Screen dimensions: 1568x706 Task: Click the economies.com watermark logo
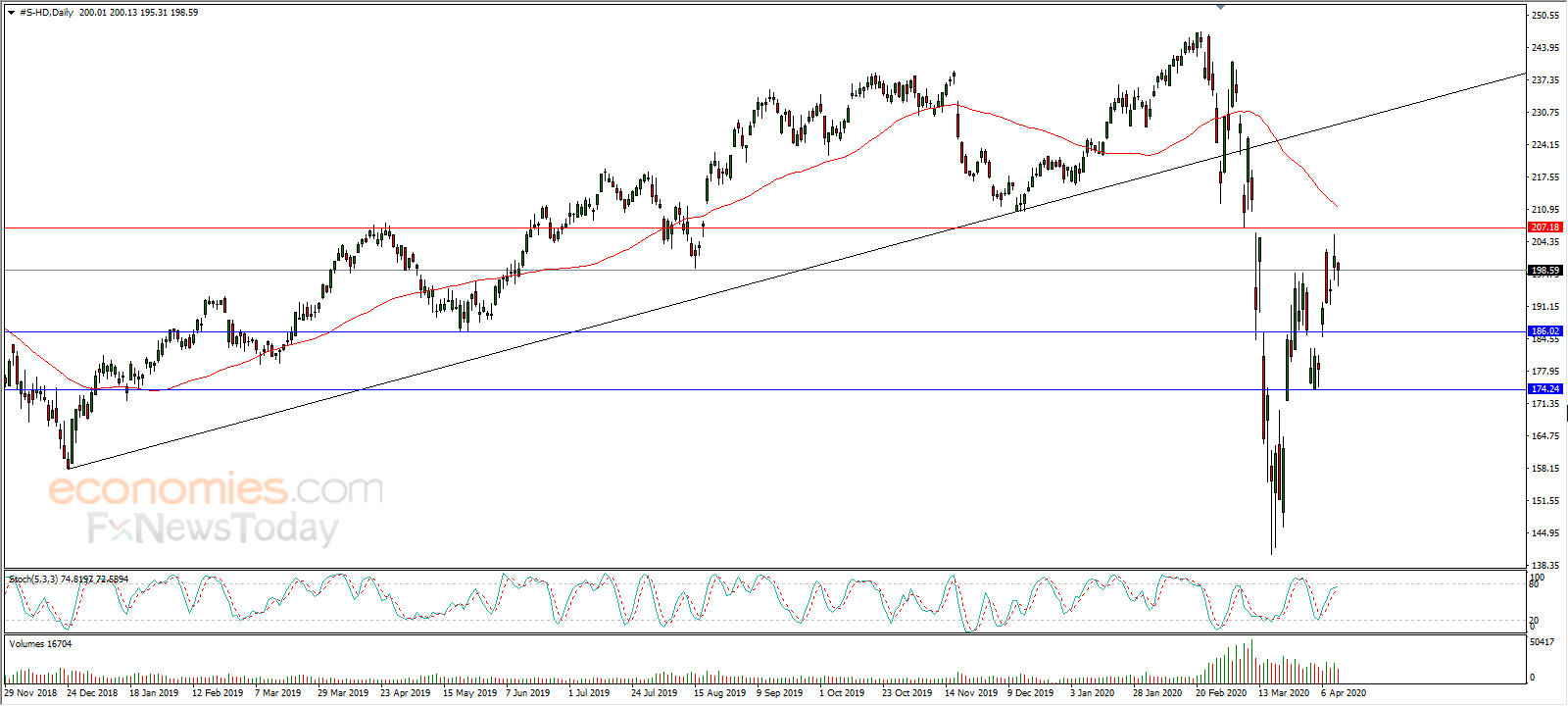(216, 488)
